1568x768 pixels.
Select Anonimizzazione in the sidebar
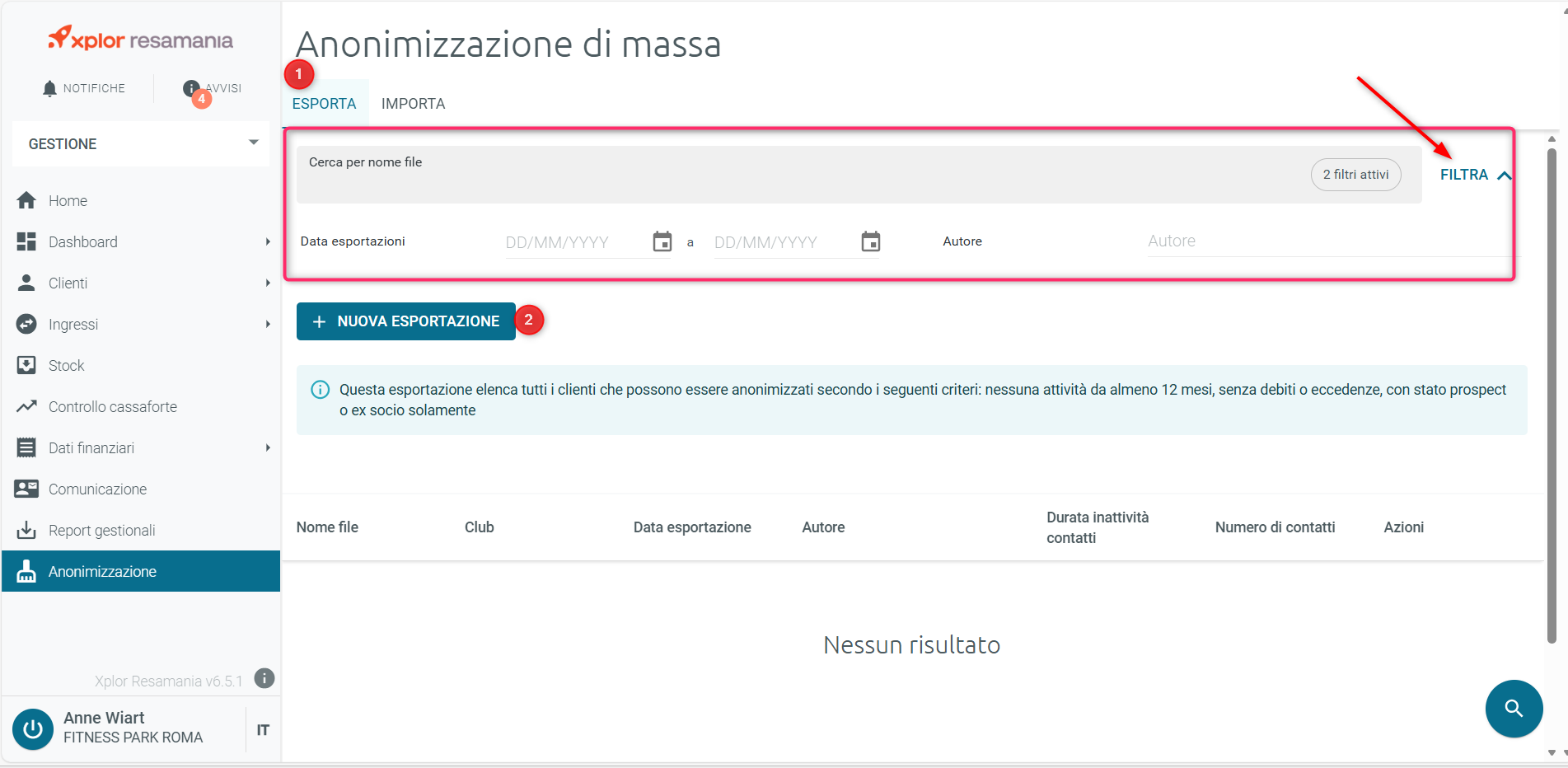[x=141, y=571]
